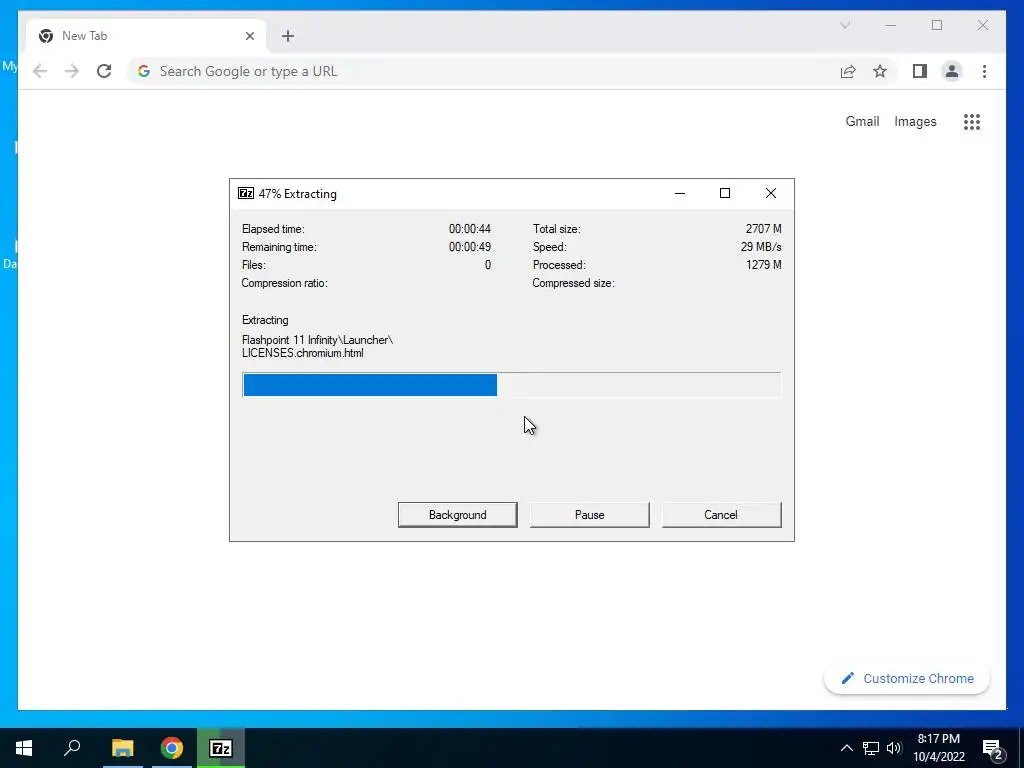Open File Explorer from taskbar
Image resolution: width=1024 pixels, height=768 pixels.
[122, 748]
